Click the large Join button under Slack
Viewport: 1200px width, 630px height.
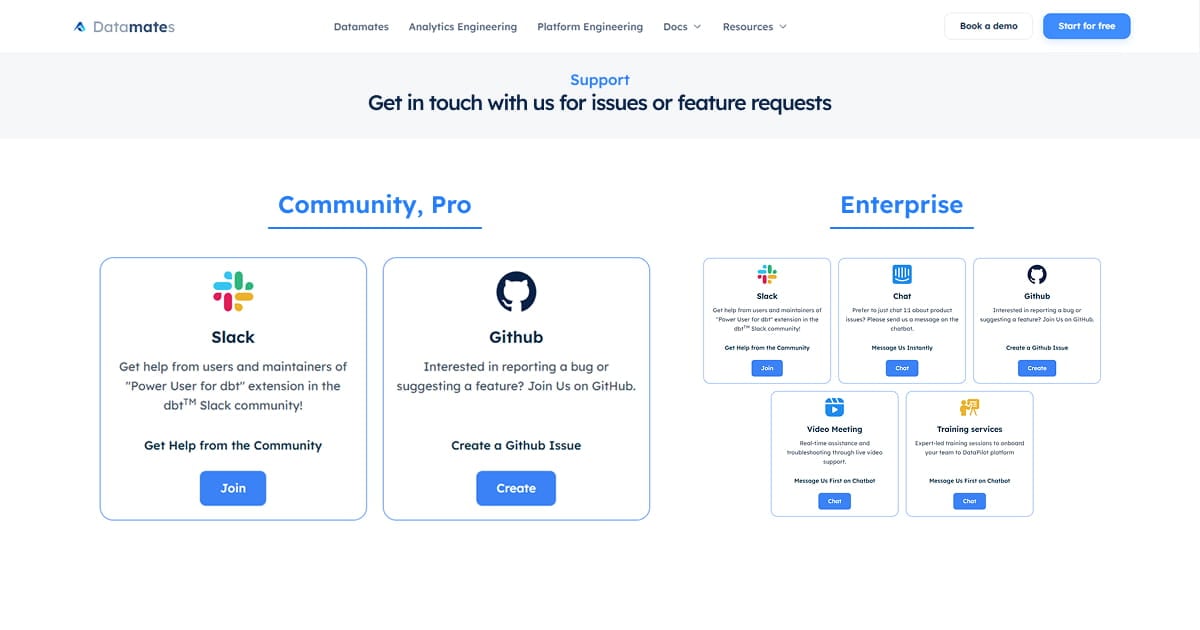click(233, 488)
